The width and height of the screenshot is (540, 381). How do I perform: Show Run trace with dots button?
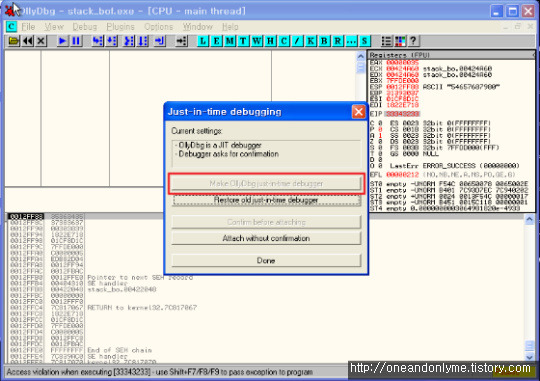point(351,41)
